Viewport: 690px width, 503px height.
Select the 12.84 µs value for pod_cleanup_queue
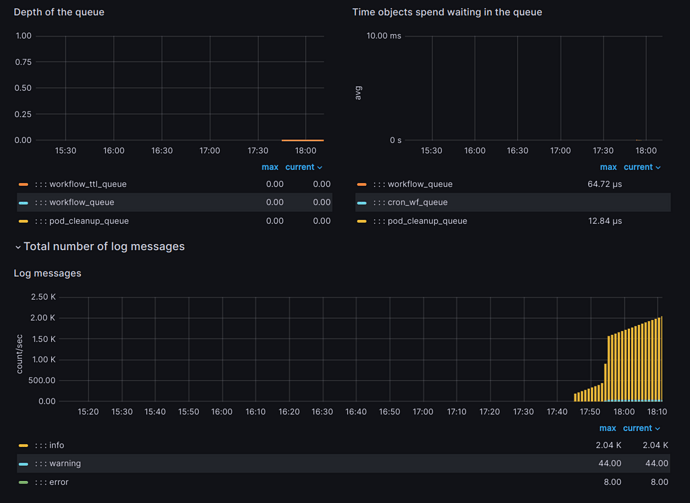(605, 221)
